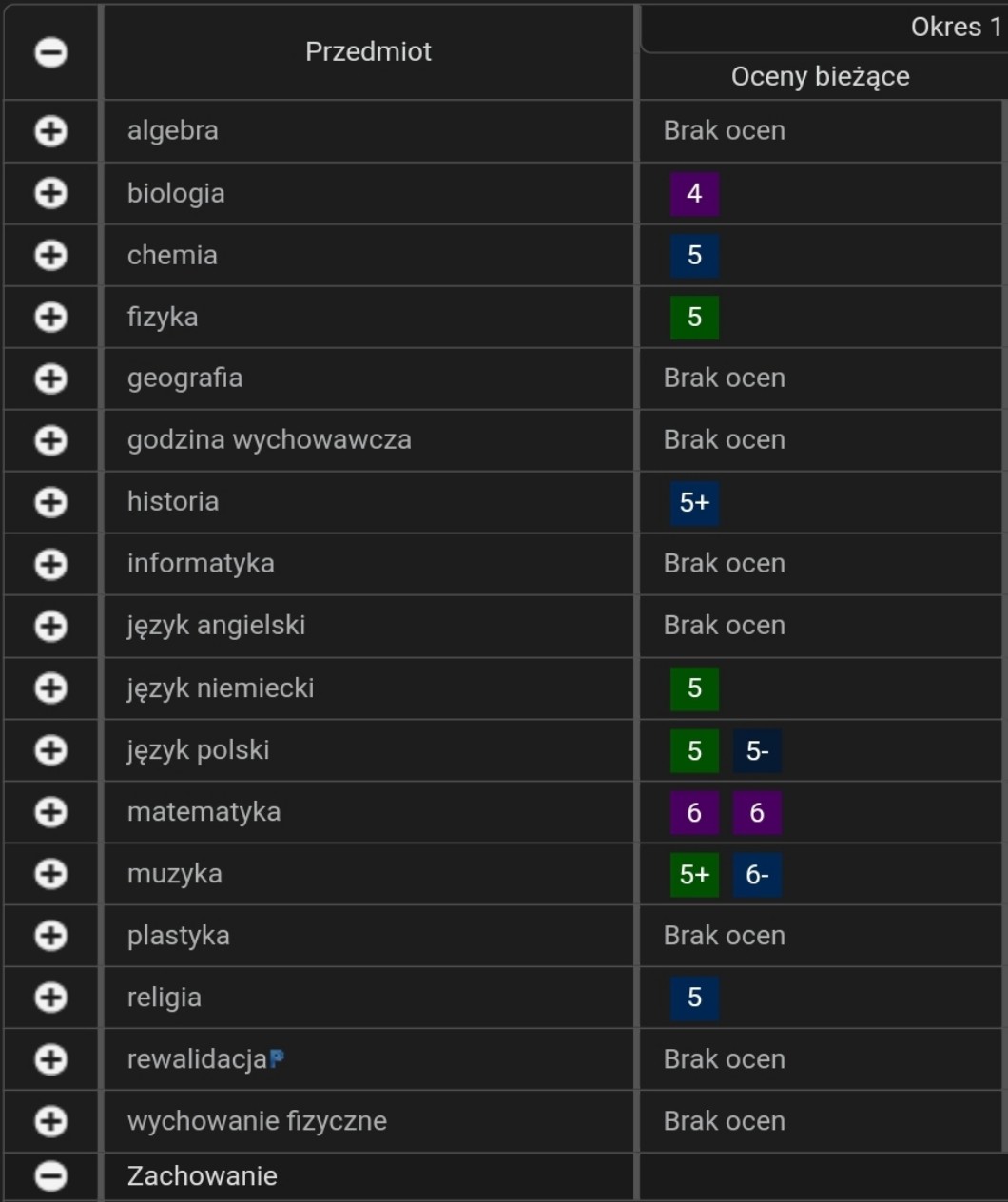Click the plus icon beside historia

coord(51,502)
